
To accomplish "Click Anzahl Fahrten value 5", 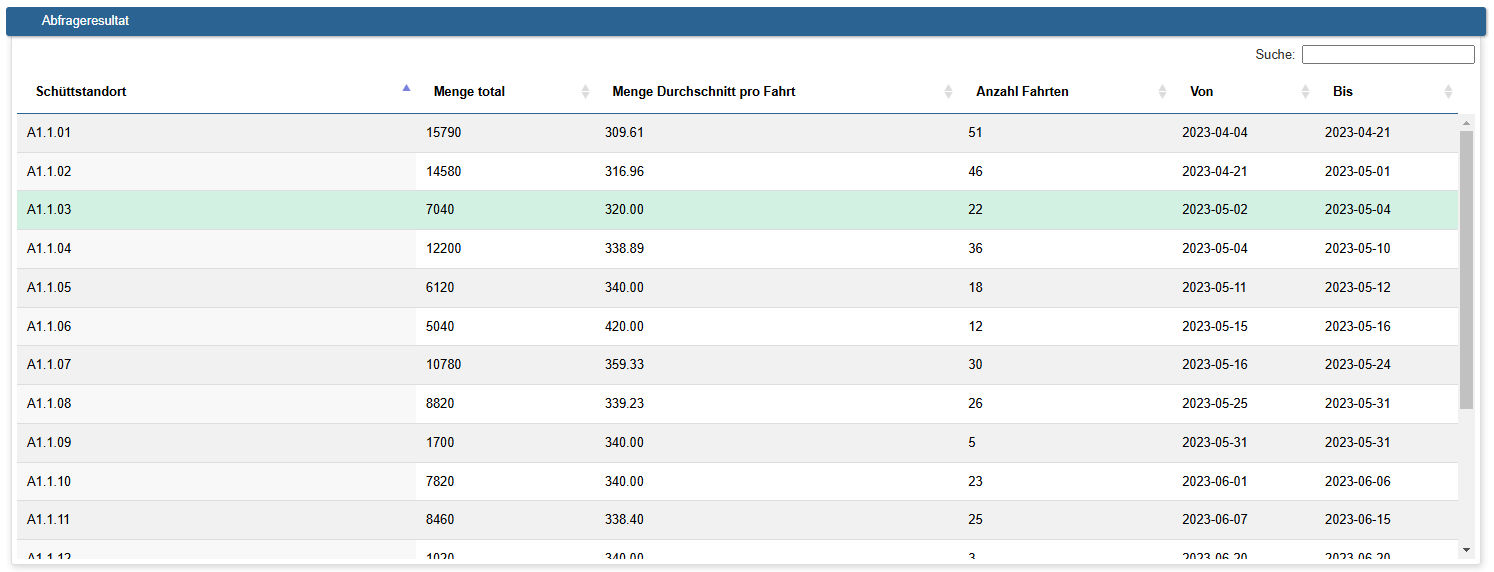I will [x=972, y=443].
